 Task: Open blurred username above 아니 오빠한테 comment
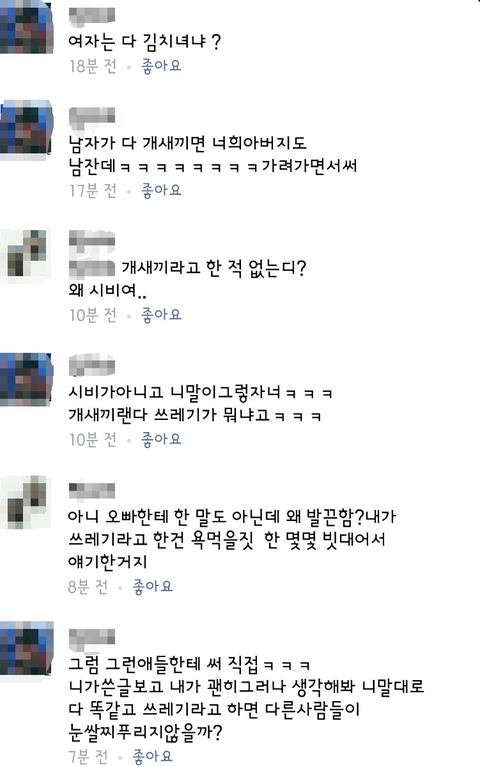pos(92,490)
